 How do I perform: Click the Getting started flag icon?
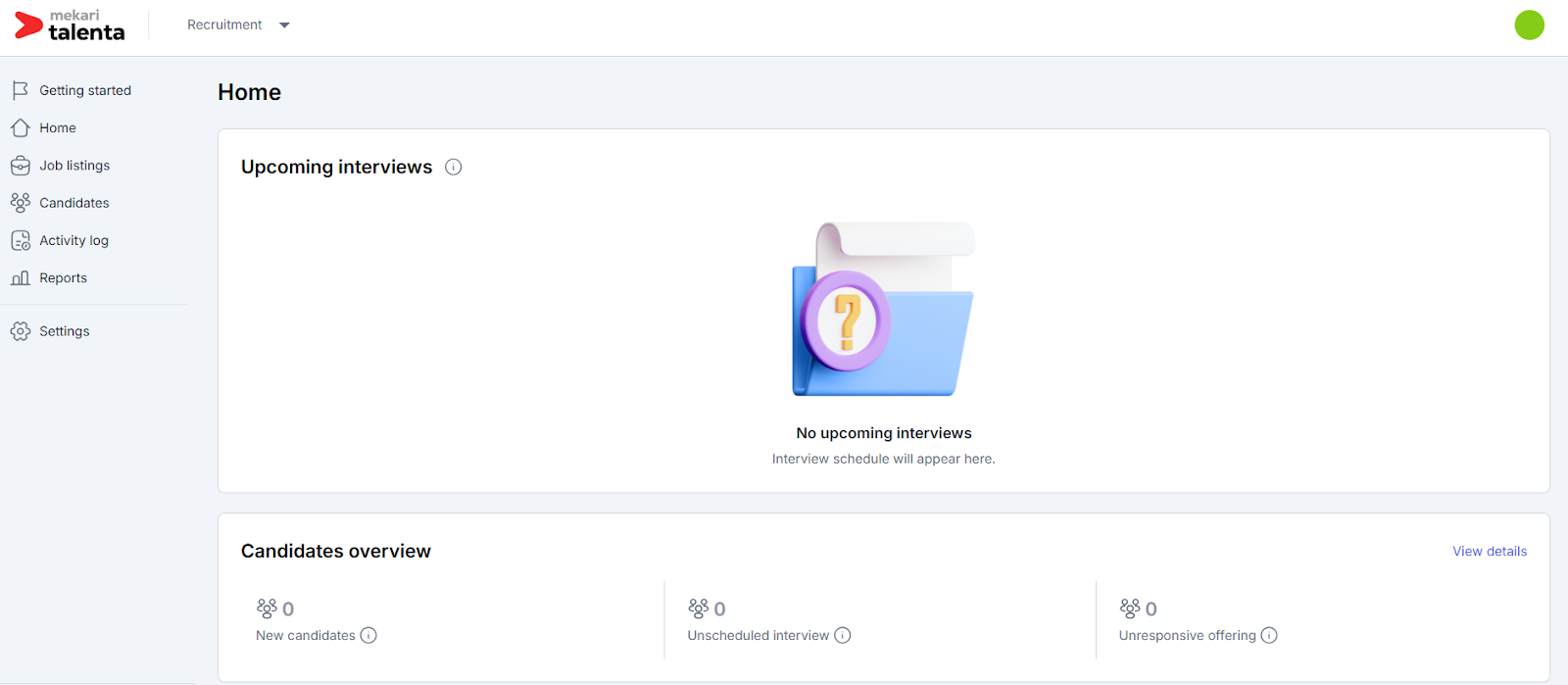(x=20, y=90)
